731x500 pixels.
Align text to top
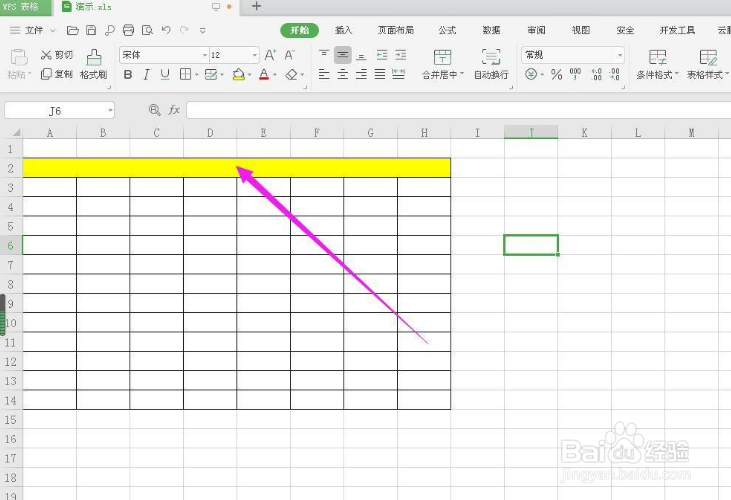pyautogui.click(x=324, y=55)
